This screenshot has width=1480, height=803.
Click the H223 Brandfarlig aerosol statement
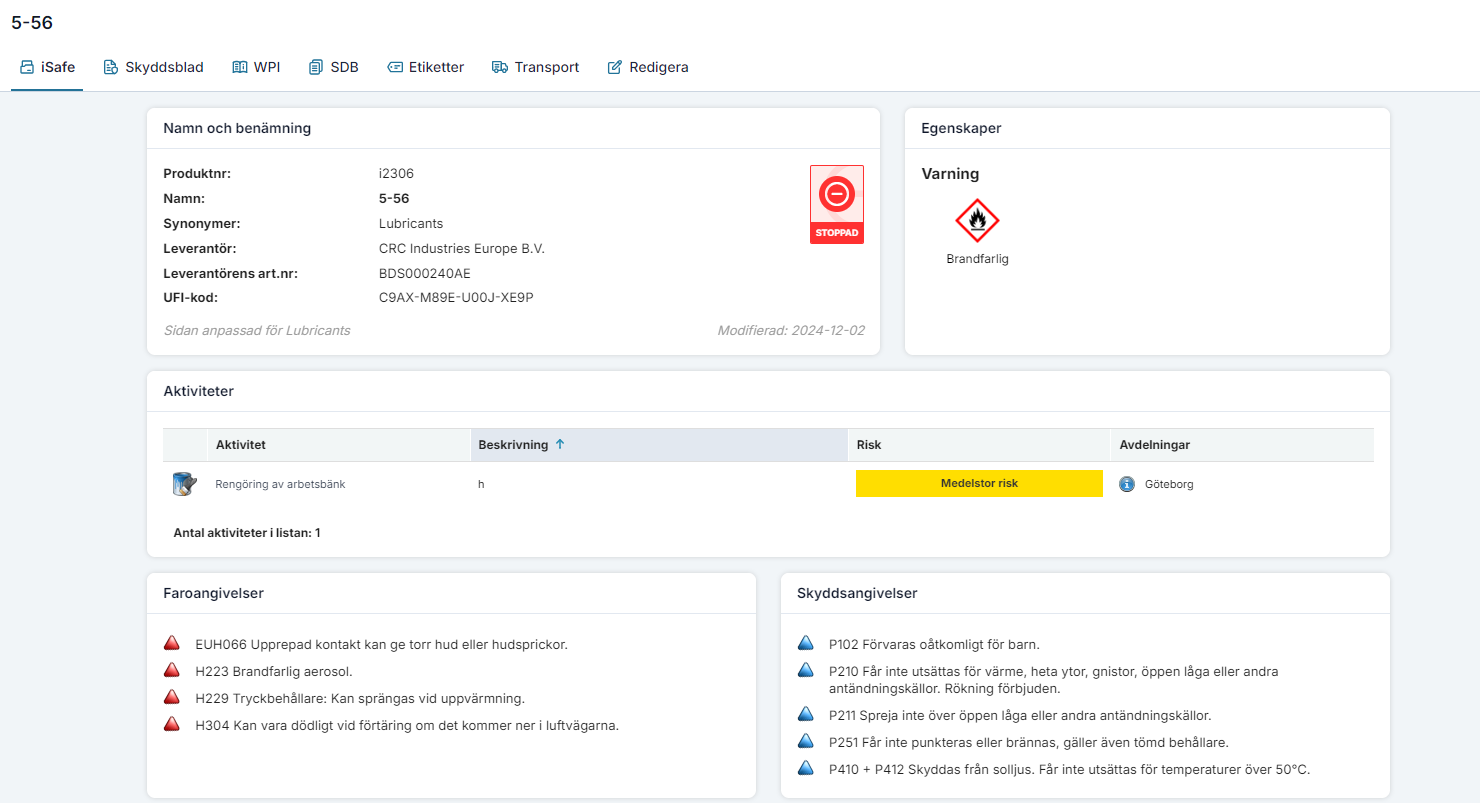[274, 672]
